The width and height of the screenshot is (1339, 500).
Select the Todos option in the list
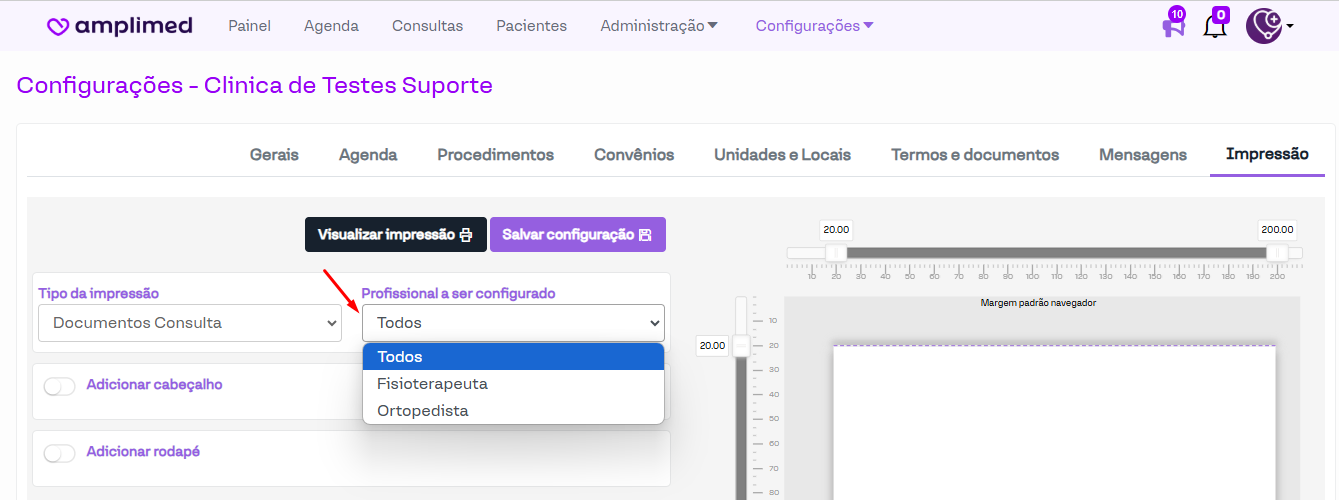pos(400,357)
